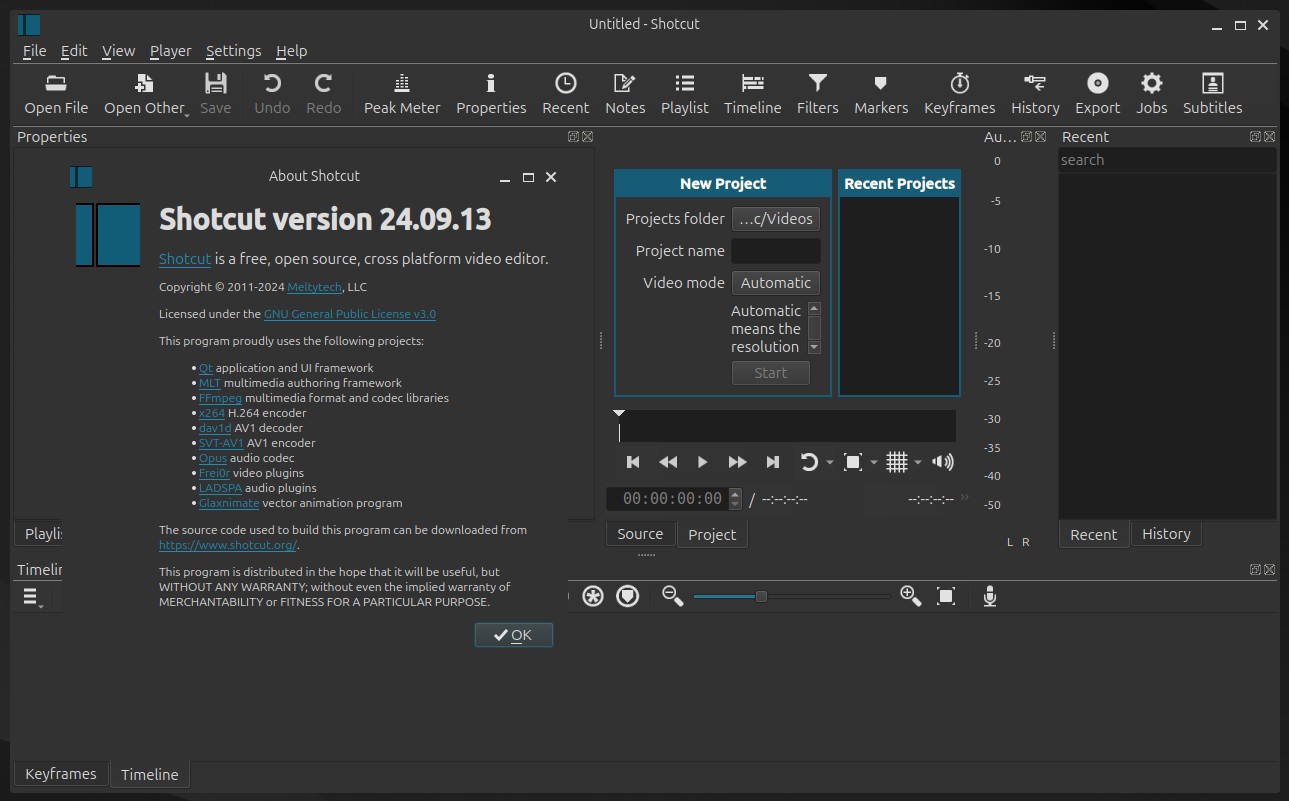
Task: Click the rewind playback button
Action: click(x=668, y=462)
